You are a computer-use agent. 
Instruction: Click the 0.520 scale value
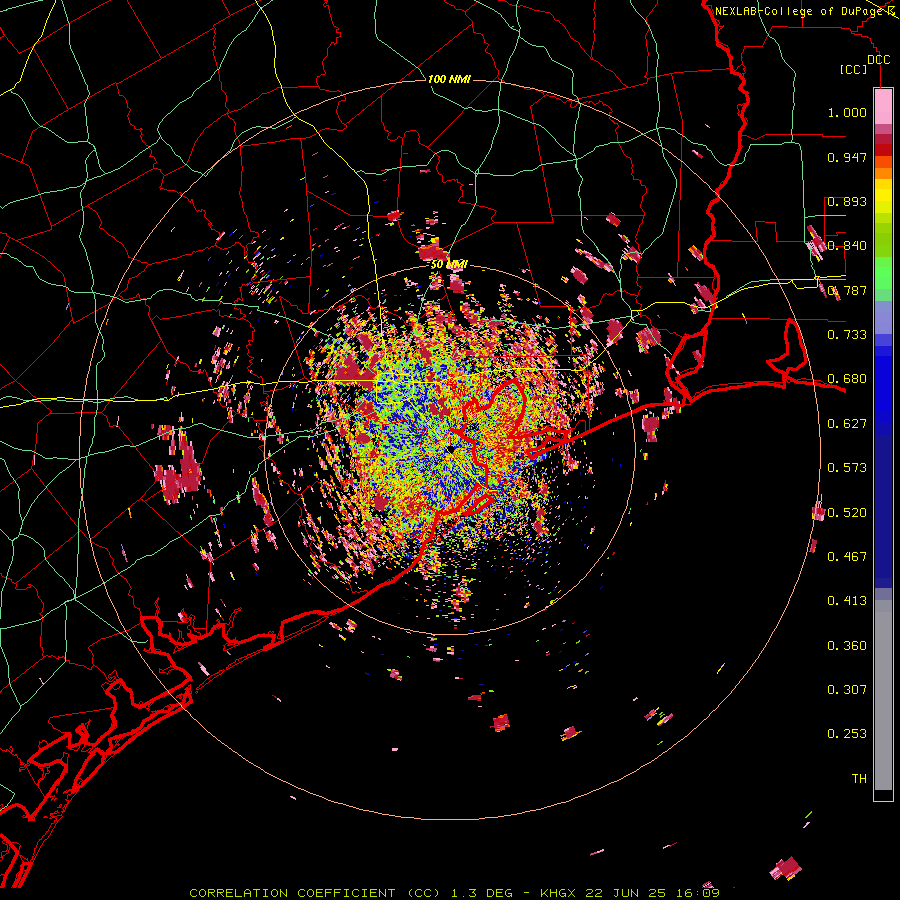847,513
